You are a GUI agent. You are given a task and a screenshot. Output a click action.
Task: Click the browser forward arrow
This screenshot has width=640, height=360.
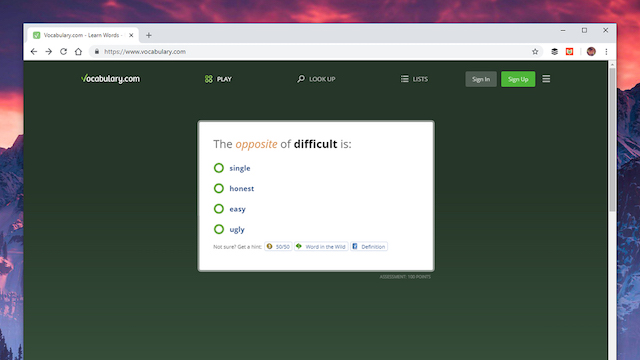[x=49, y=52]
